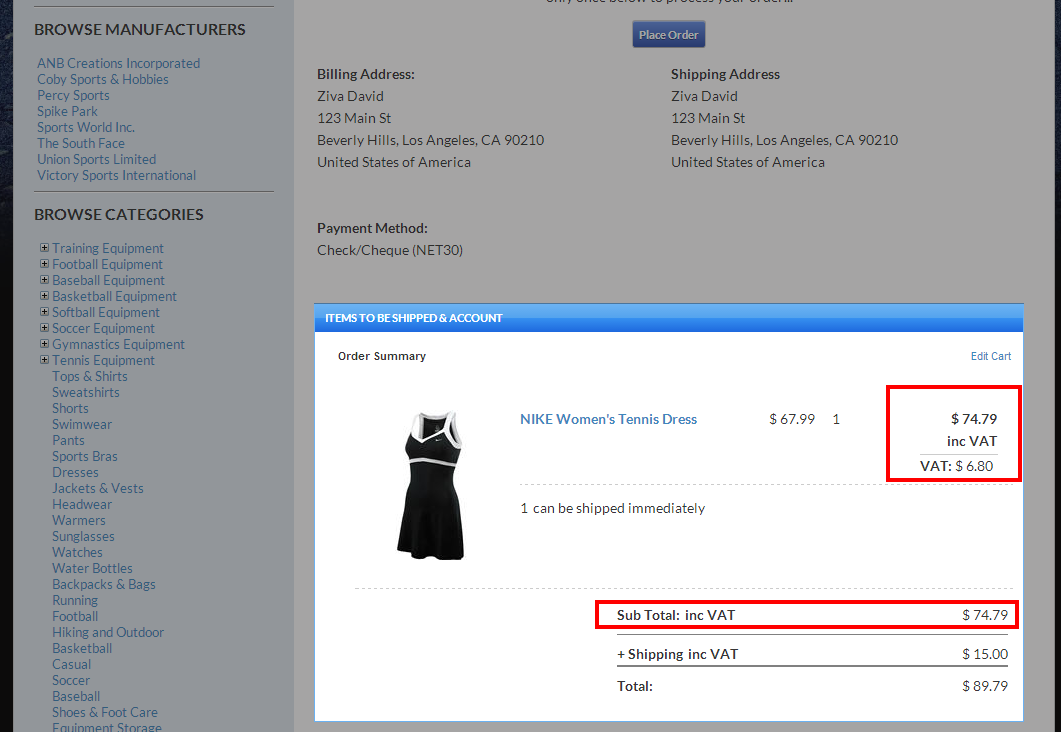Open ANB Creations Incorporated manufacturer

118,63
